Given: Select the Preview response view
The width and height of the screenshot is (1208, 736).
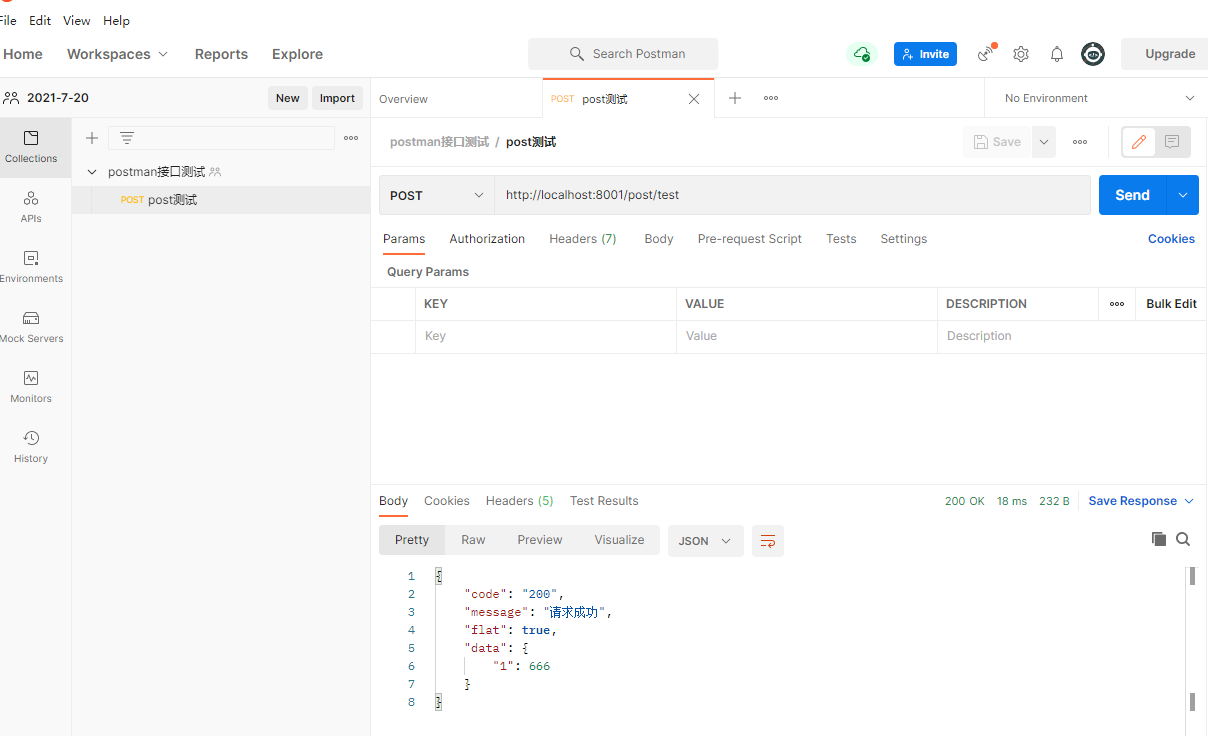Looking at the screenshot, I should click(x=540, y=540).
